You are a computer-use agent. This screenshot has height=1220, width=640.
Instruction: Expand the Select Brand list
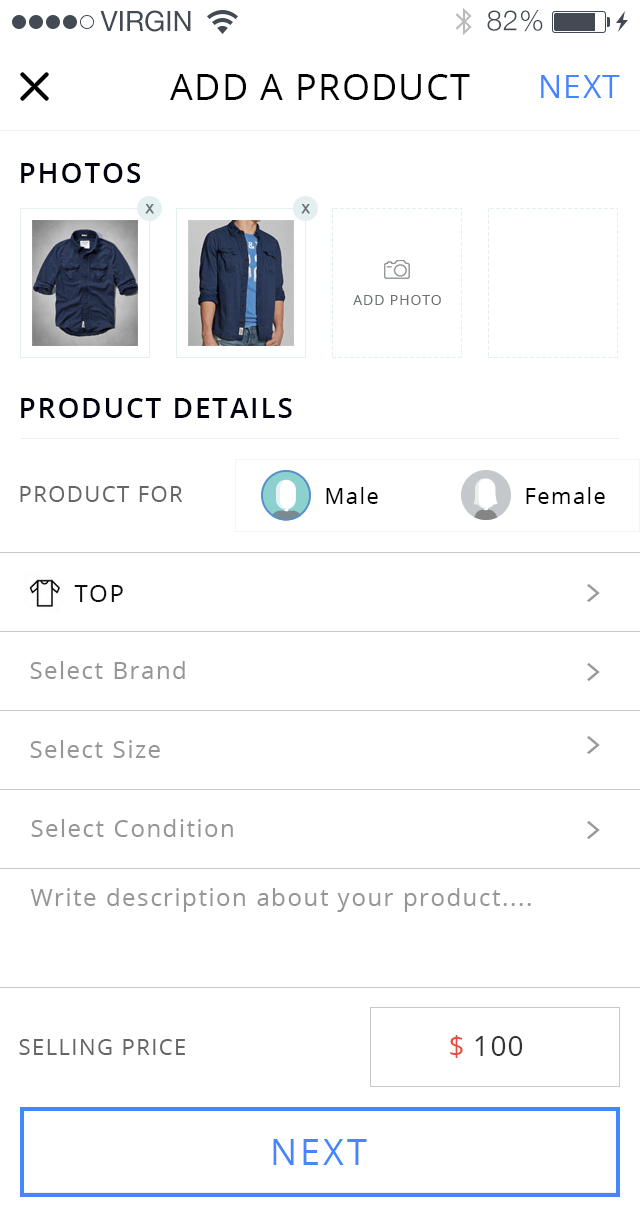320,671
